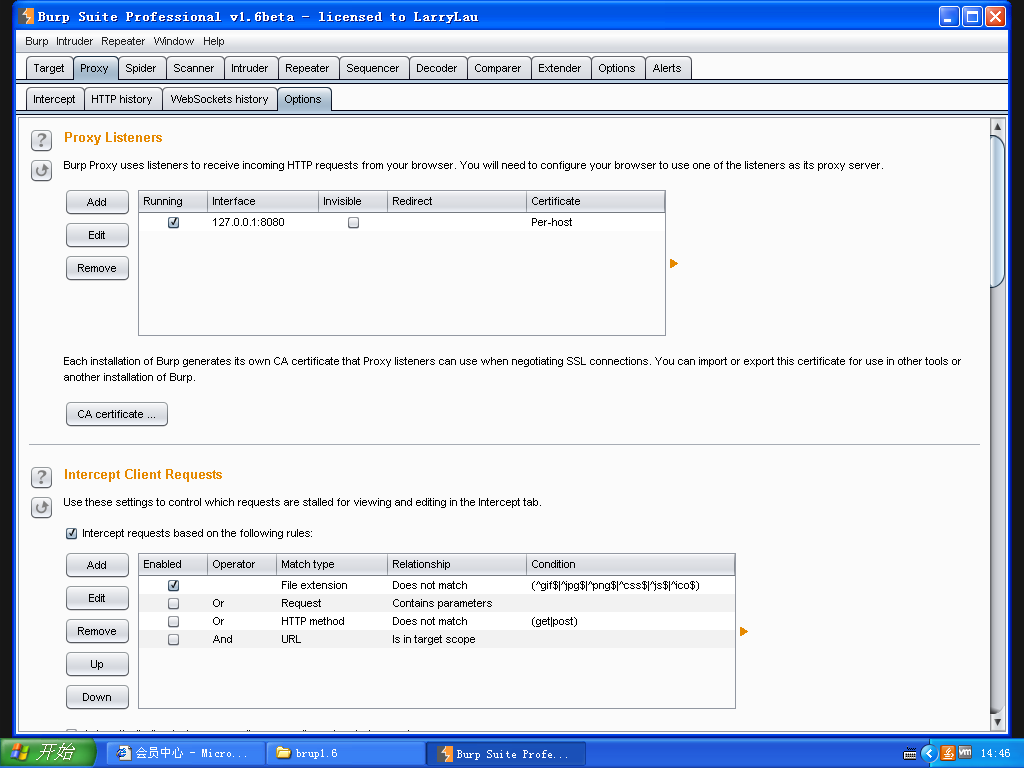Click the Burp Suite title bar logo icon
1024x768 pixels.
[x=26, y=16]
